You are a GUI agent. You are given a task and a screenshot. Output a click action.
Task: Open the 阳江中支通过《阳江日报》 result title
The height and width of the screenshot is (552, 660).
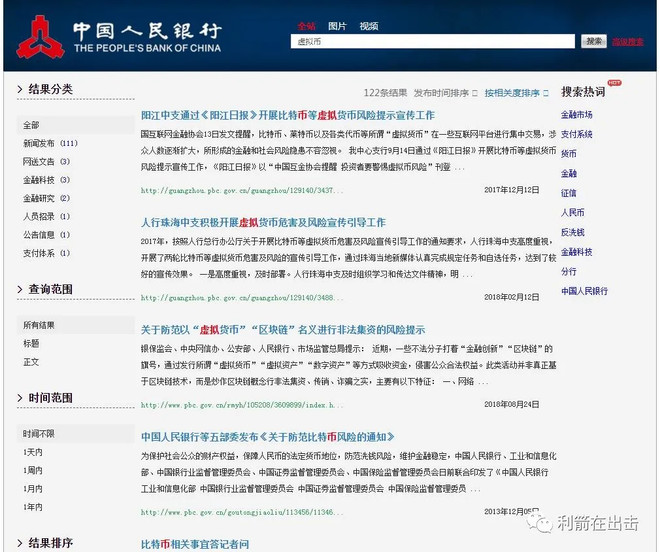pyautogui.click(x=287, y=115)
